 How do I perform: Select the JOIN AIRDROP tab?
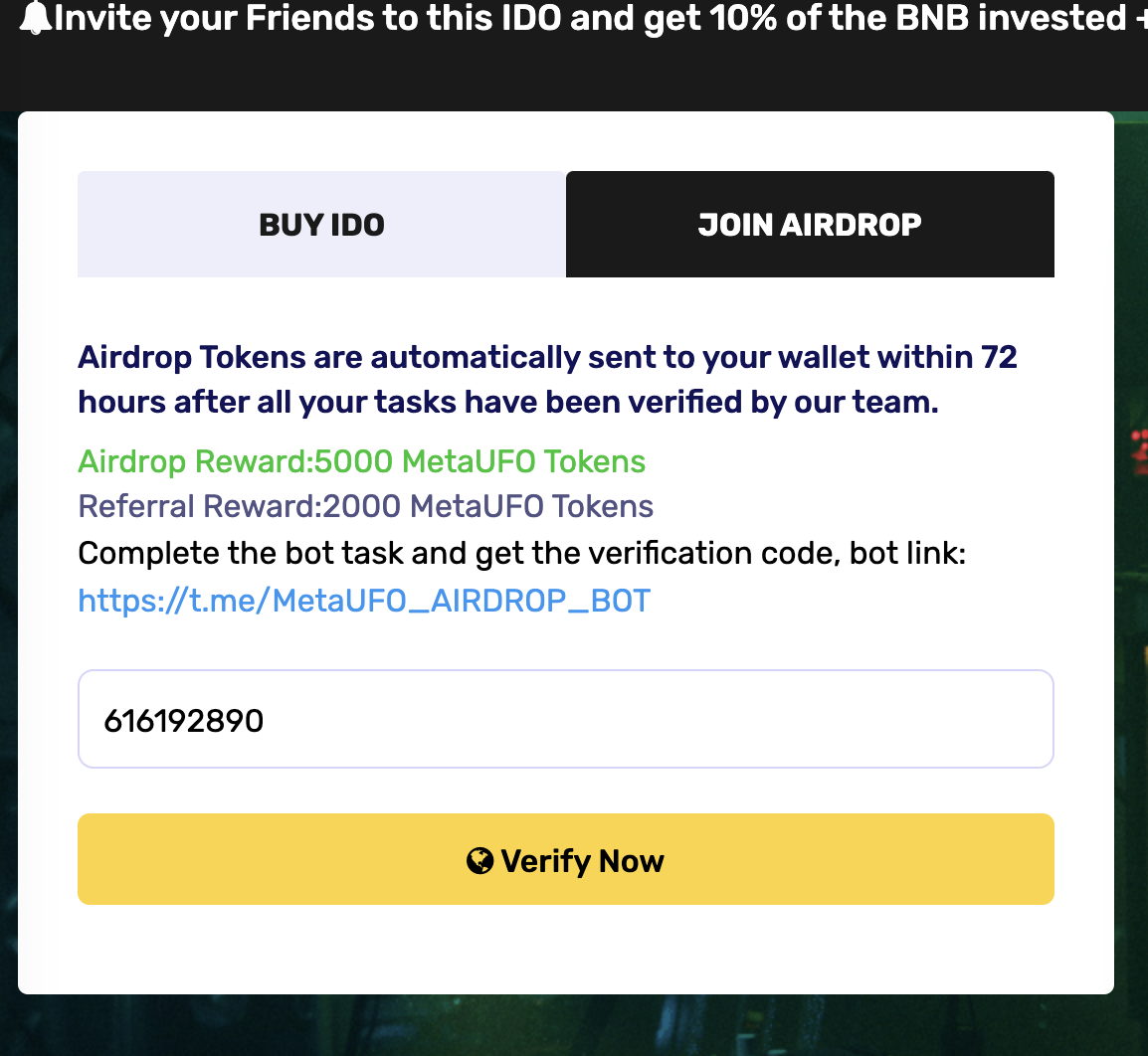click(x=810, y=225)
